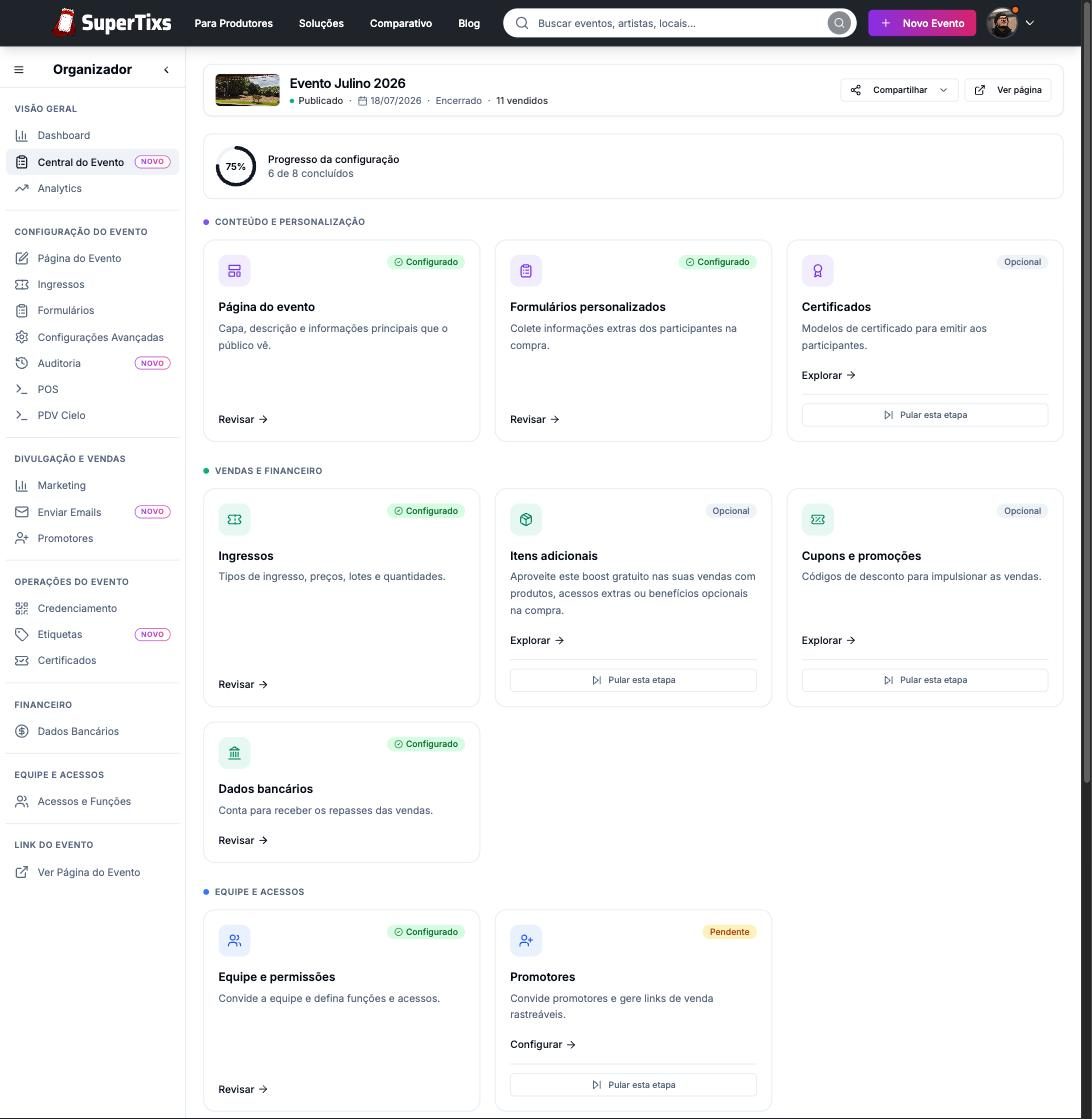Screen dimensions: 1092x1119
Task: Click the Formulários clipboard icon in sidebar
Action: [22, 310]
